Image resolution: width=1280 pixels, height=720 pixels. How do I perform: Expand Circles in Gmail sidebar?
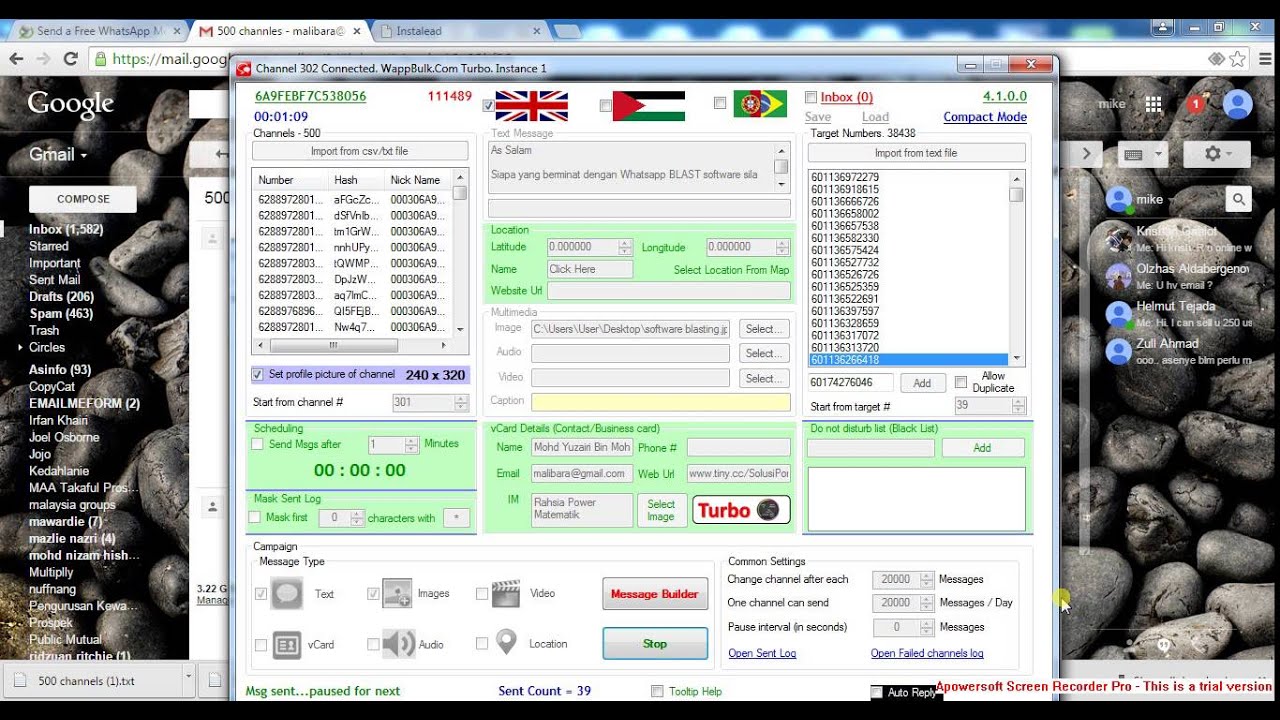(x=20, y=347)
